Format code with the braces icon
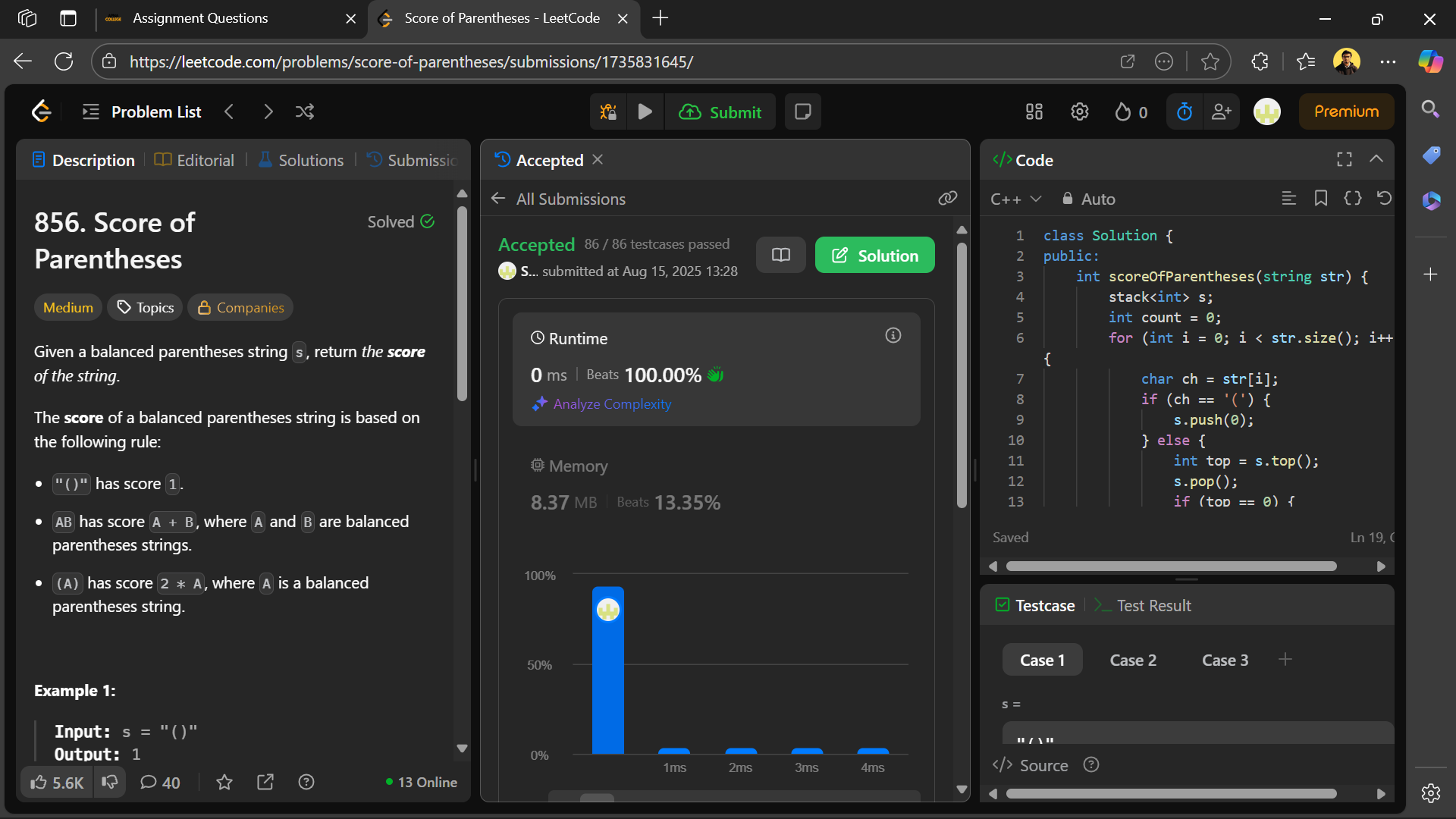 pos(1352,199)
